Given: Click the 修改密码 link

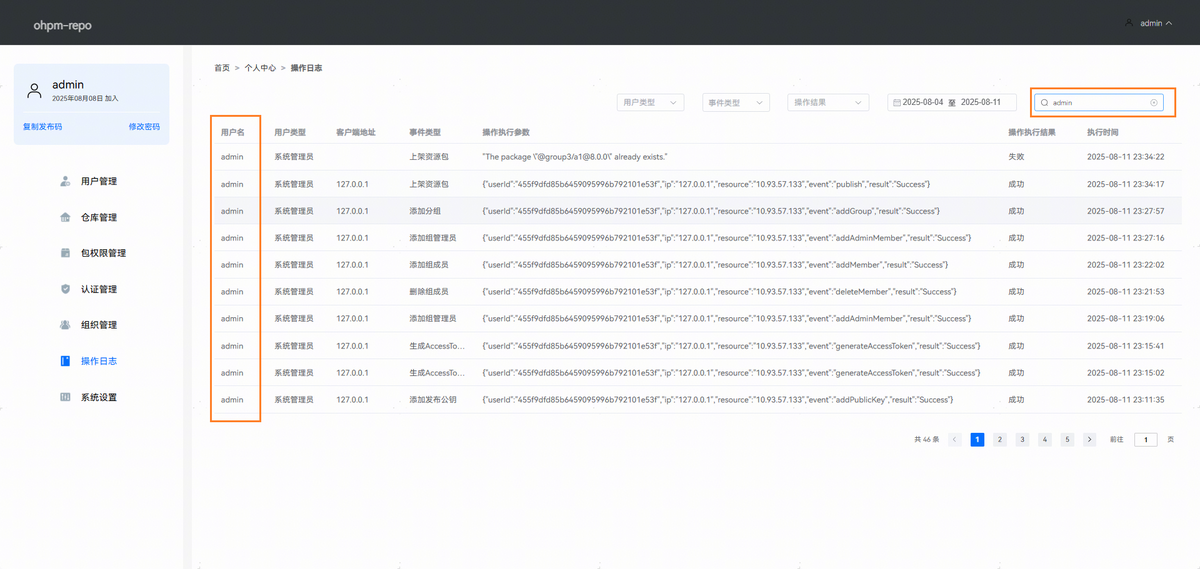Looking at the screenshot, I should tap(143, 127).
